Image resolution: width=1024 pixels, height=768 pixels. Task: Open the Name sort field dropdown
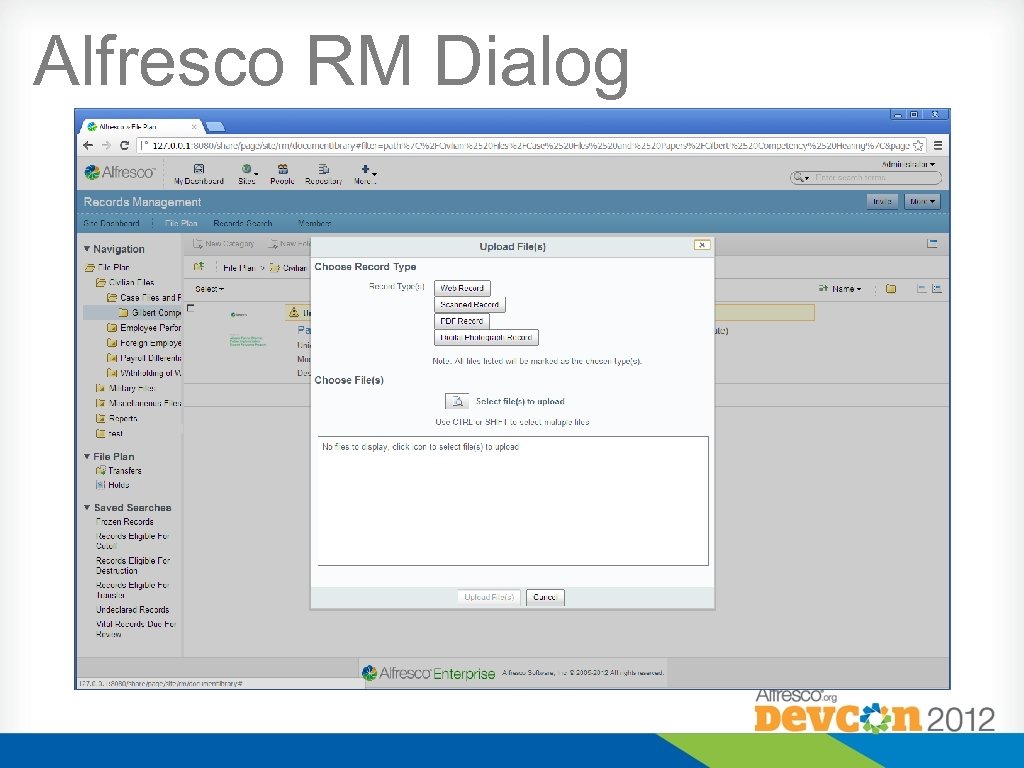(847, 289)
